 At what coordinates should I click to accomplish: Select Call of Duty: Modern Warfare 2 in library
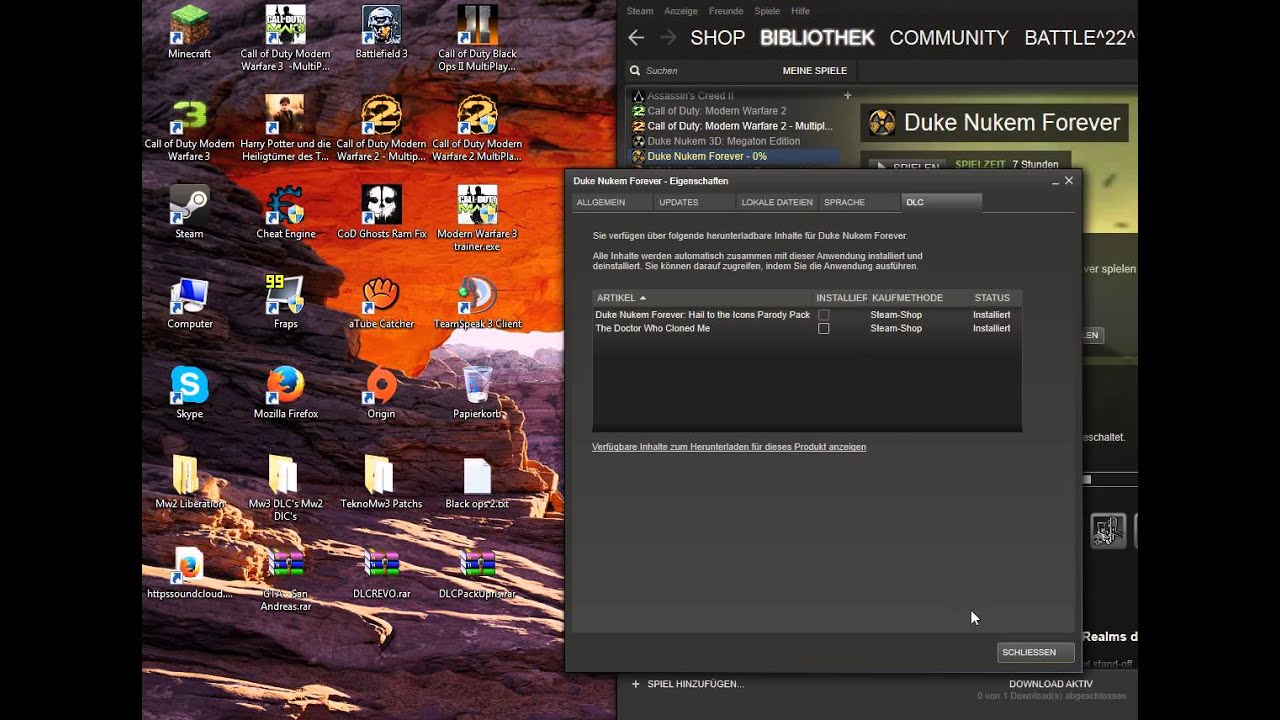[x=716, y=111]
